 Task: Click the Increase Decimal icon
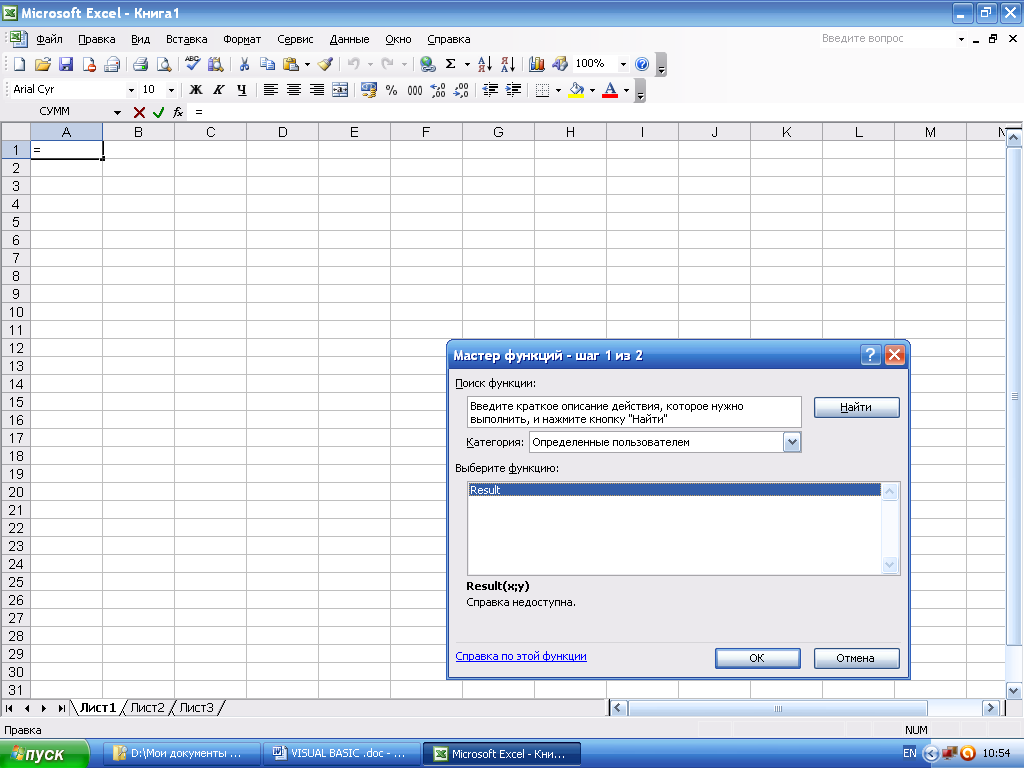[x=438, y=90]
